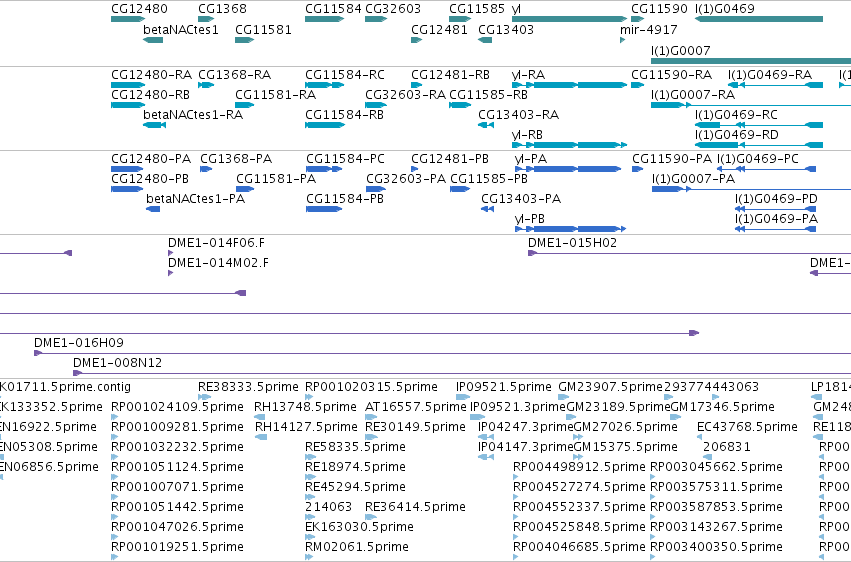Click the CG13403 gene label

click(506, 30)
